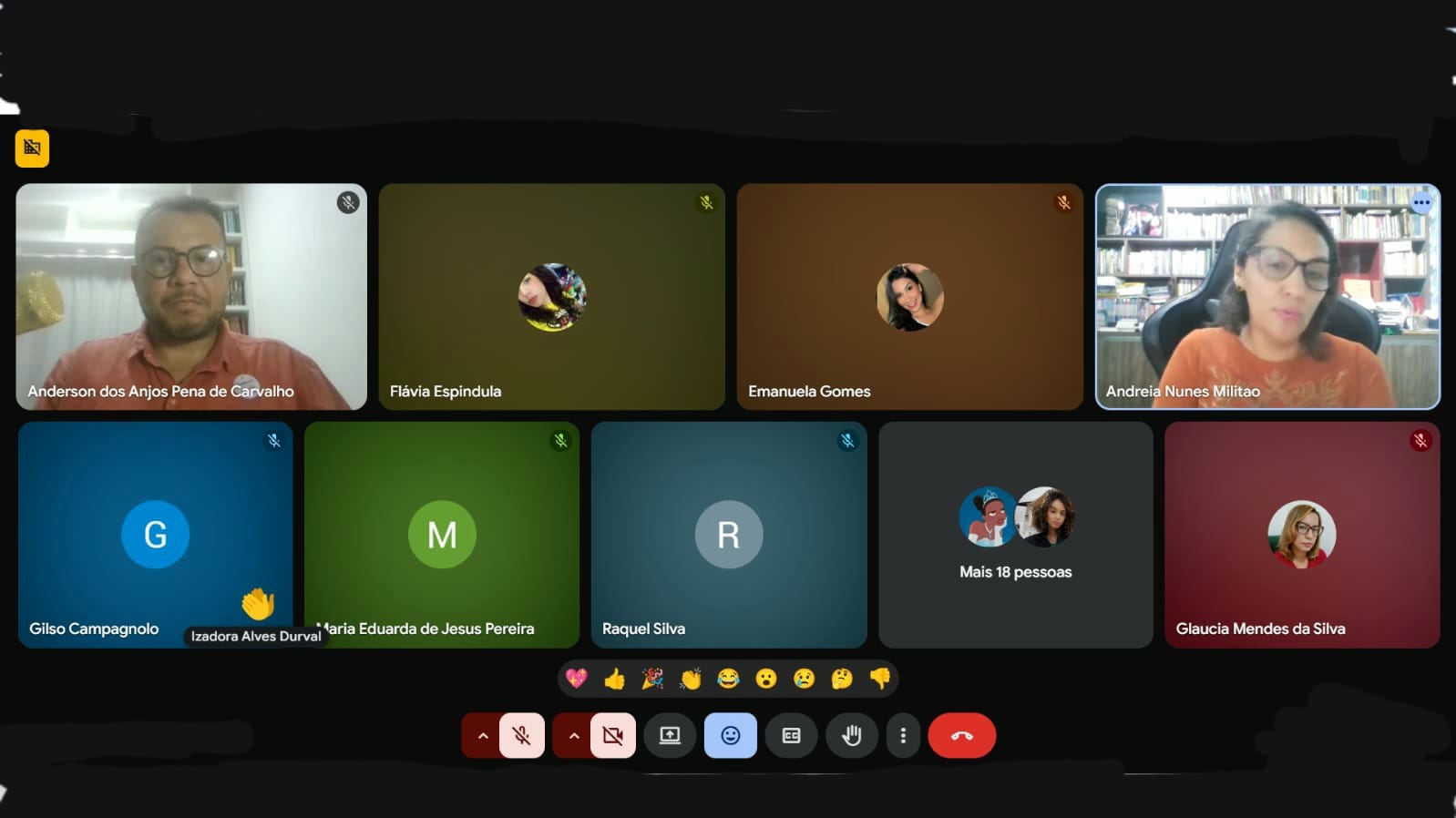Select Glaucia Mendes da Silva's tile
This screenshot has height=818, width=1456.
pos(1301,535)
